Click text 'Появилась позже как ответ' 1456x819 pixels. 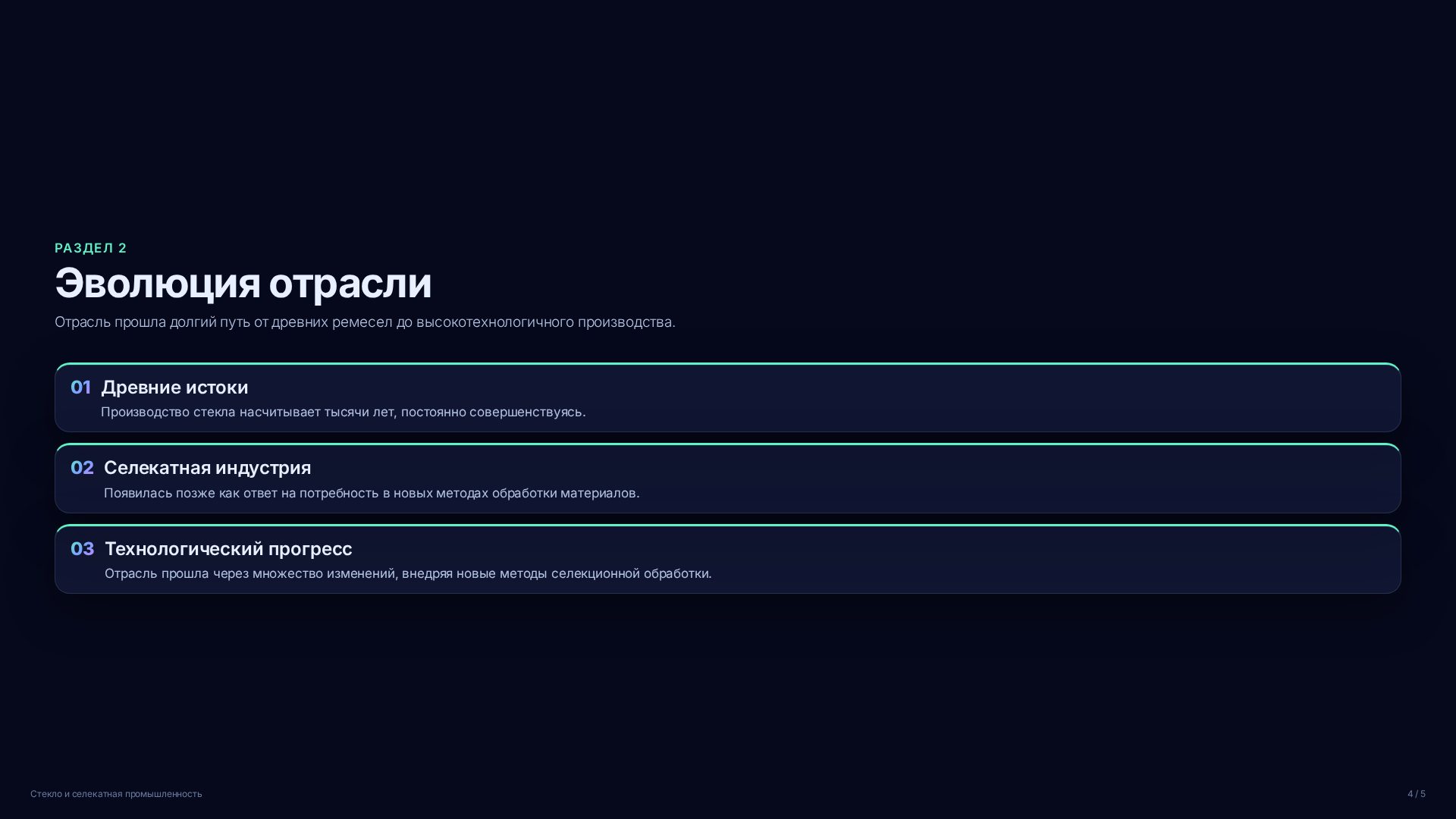191,493
